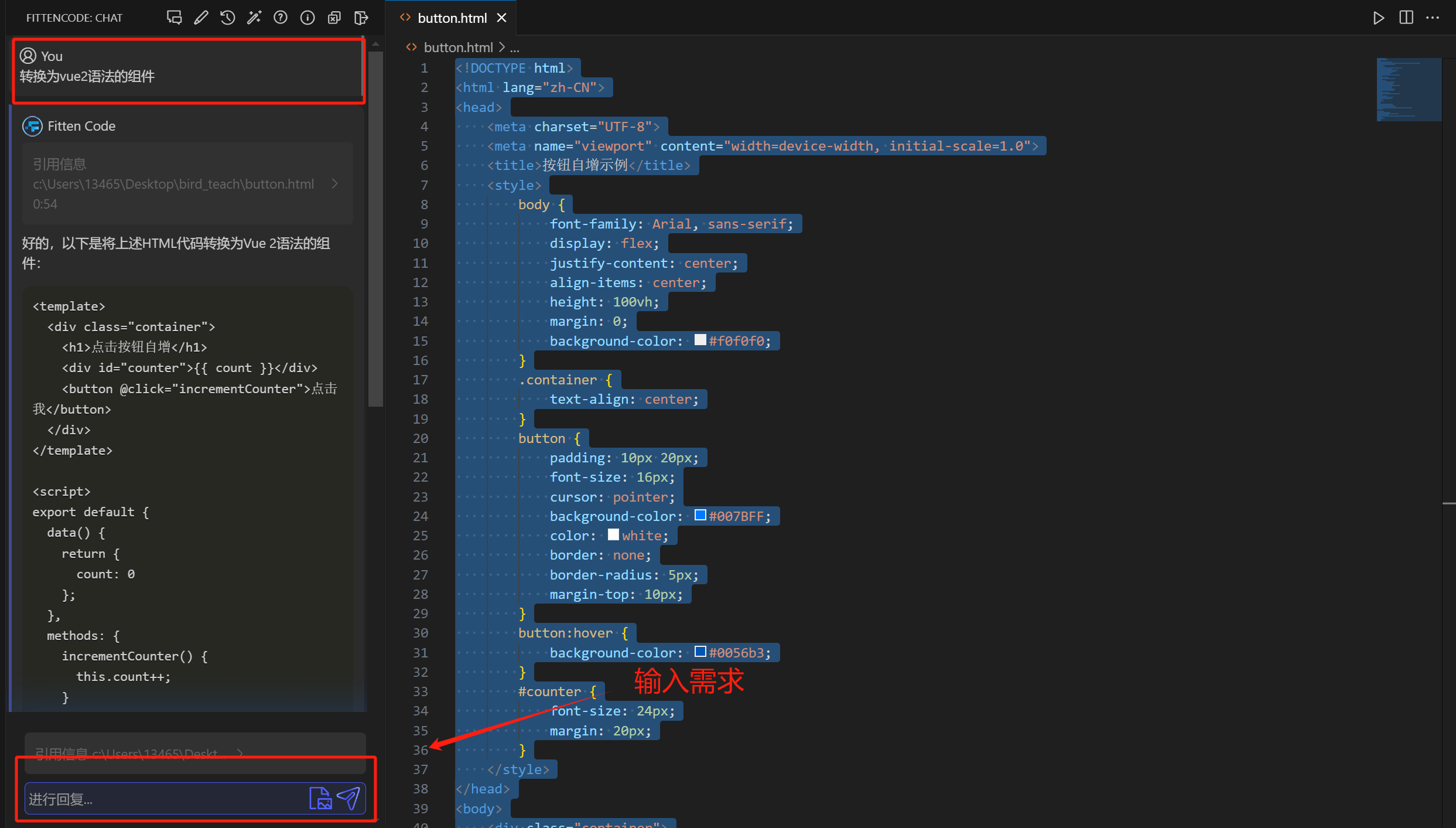
Task: Click "<body>" tag on line 39
Action: 479,809
